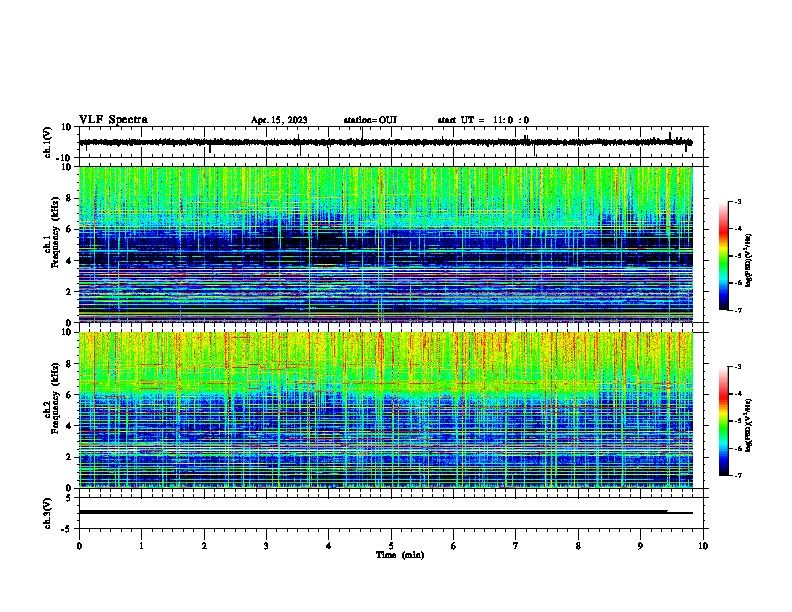This screenshot has width=792, height=612.
Task: Click the "7" minute tick label on time axis
Action: click(x=516, y=546)
